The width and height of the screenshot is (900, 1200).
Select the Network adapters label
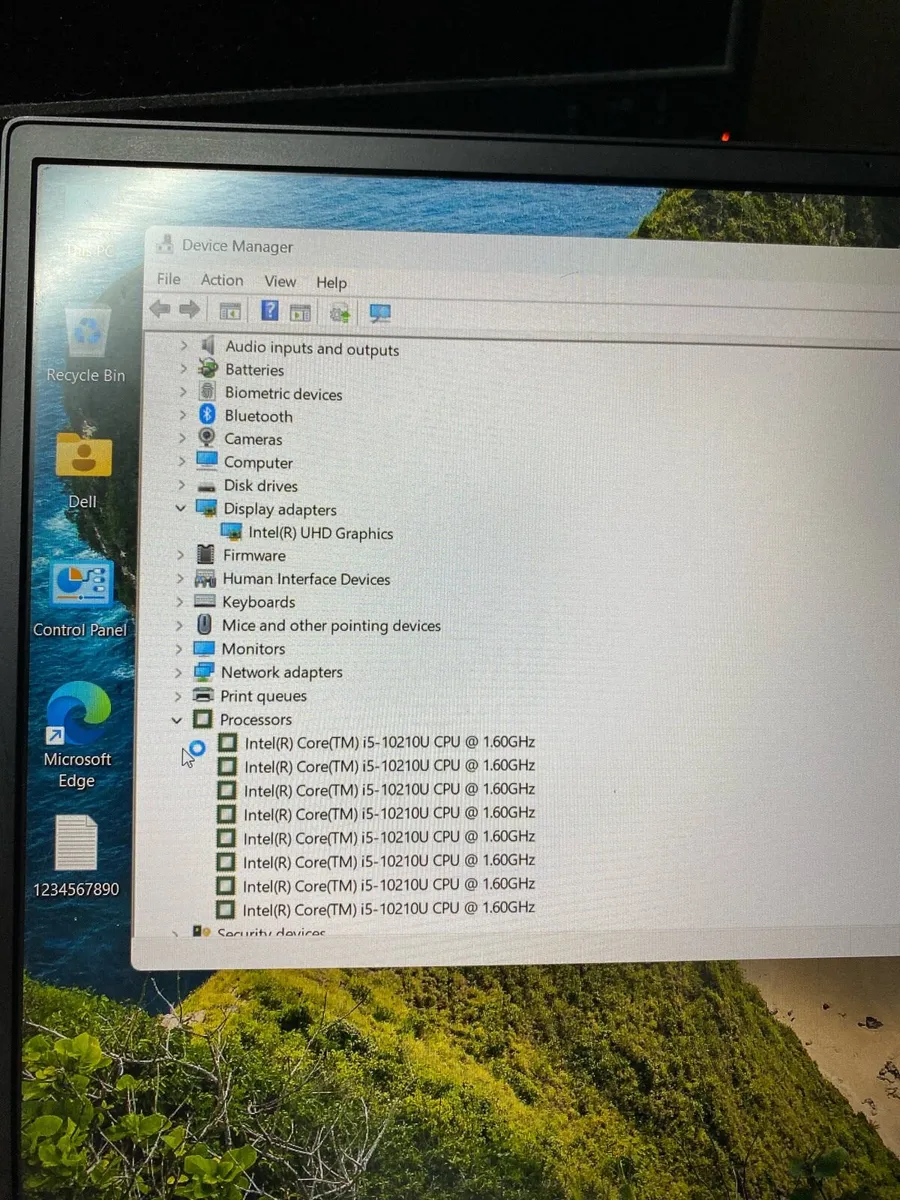(282, 672)
